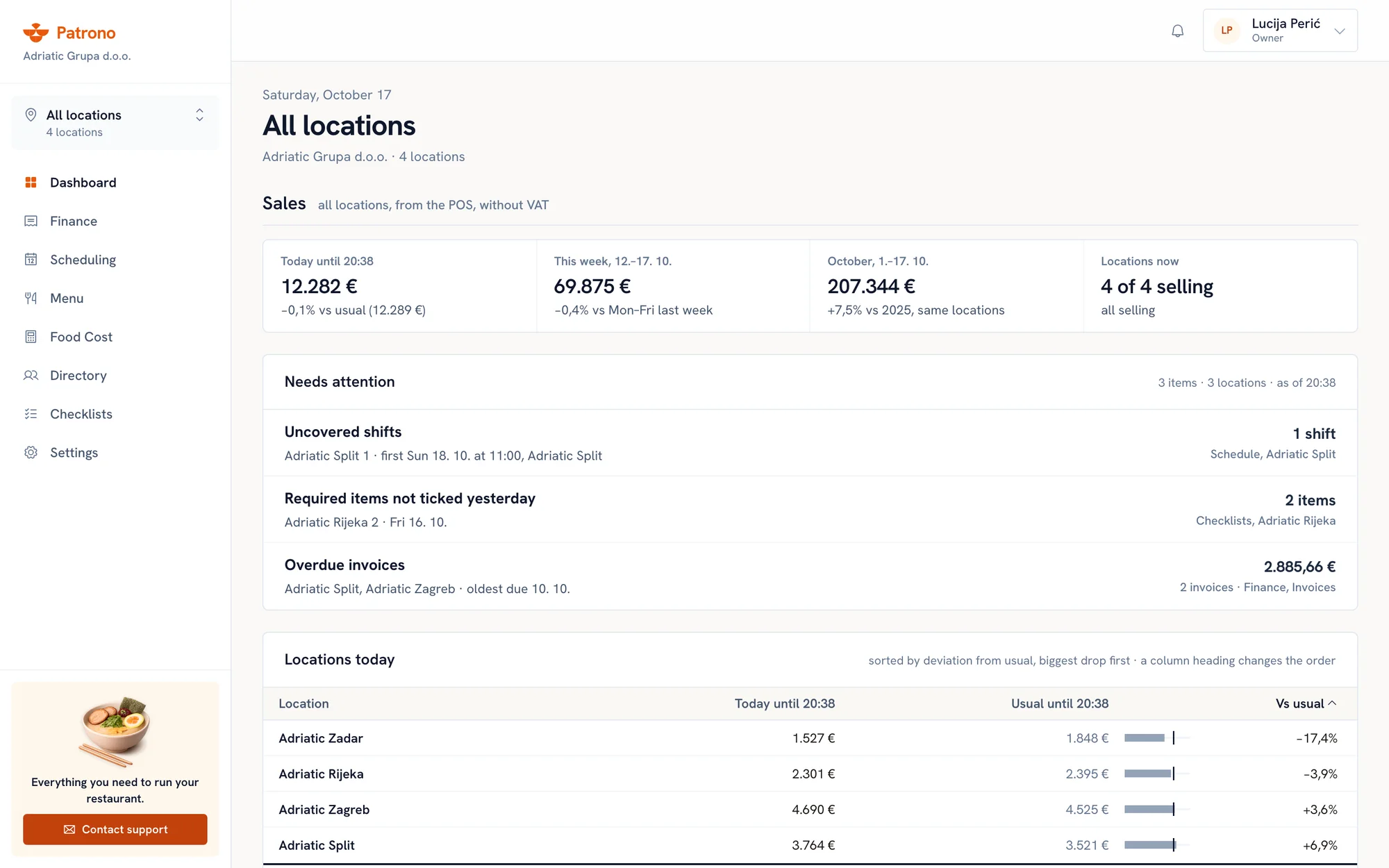
Task: Expand the All locations switcher
Action: tap(115, 123)
